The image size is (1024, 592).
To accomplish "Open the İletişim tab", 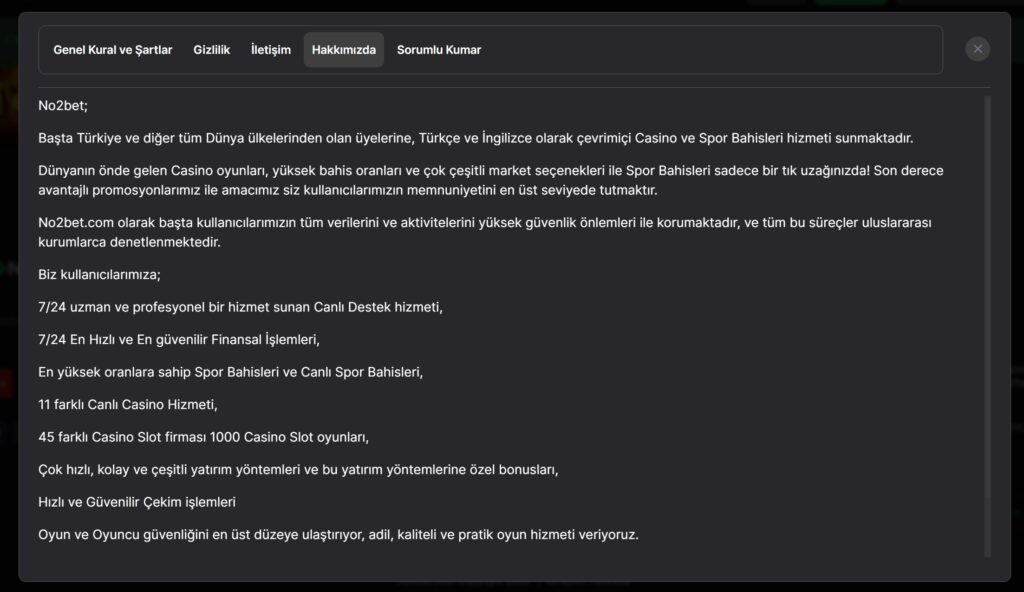I will point(271,50).
